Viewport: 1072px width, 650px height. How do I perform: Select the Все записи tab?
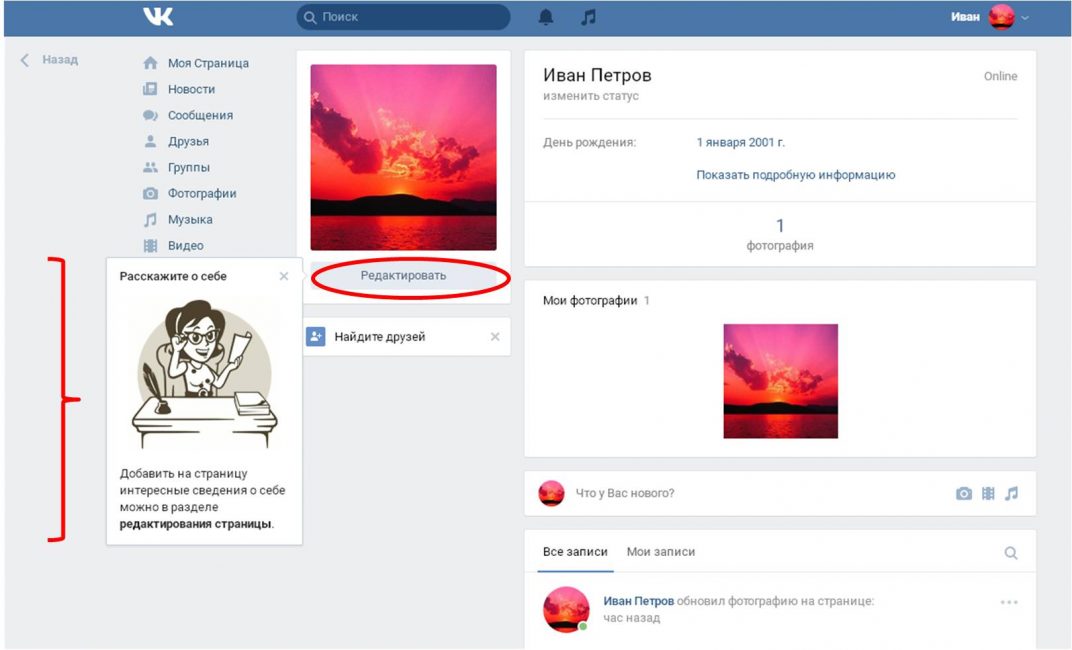575,552
